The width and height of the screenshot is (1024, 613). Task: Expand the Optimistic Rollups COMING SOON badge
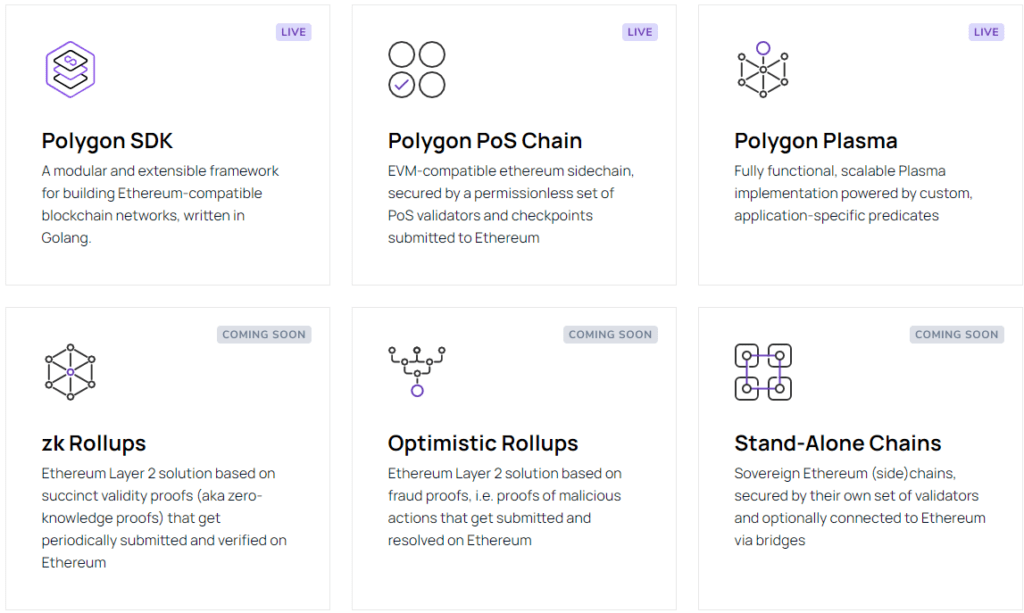point(611,334)
